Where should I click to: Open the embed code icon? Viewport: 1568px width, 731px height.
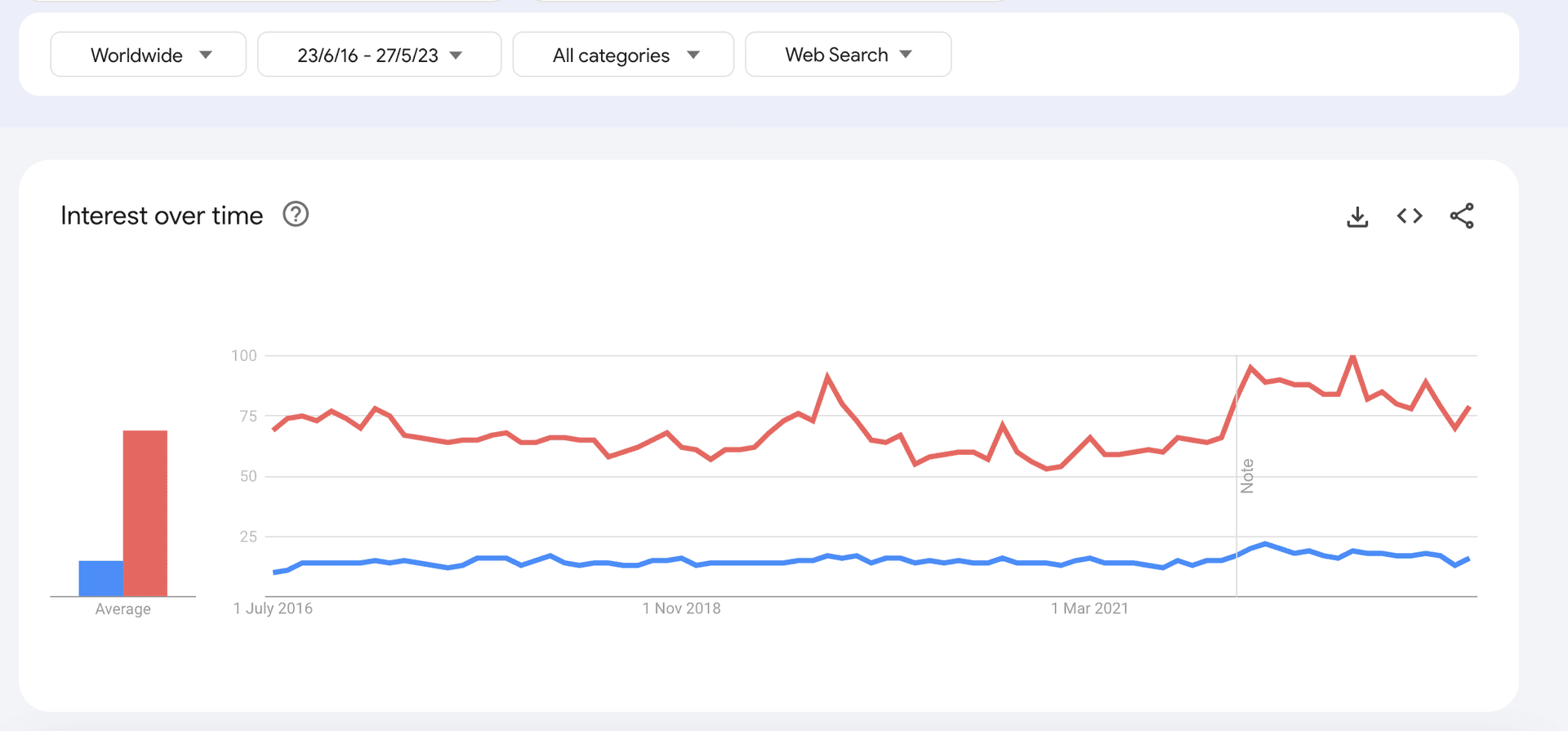click(x=1410, y=216)
